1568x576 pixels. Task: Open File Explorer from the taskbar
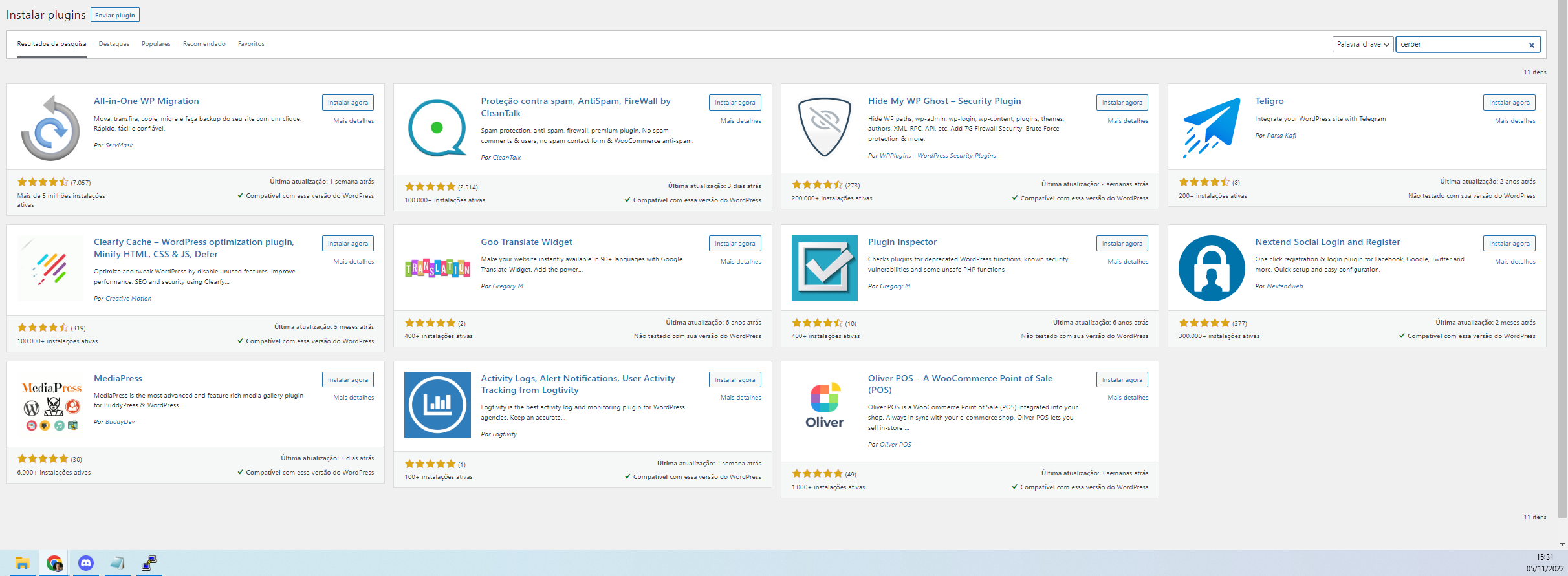[x=23, y=563]
